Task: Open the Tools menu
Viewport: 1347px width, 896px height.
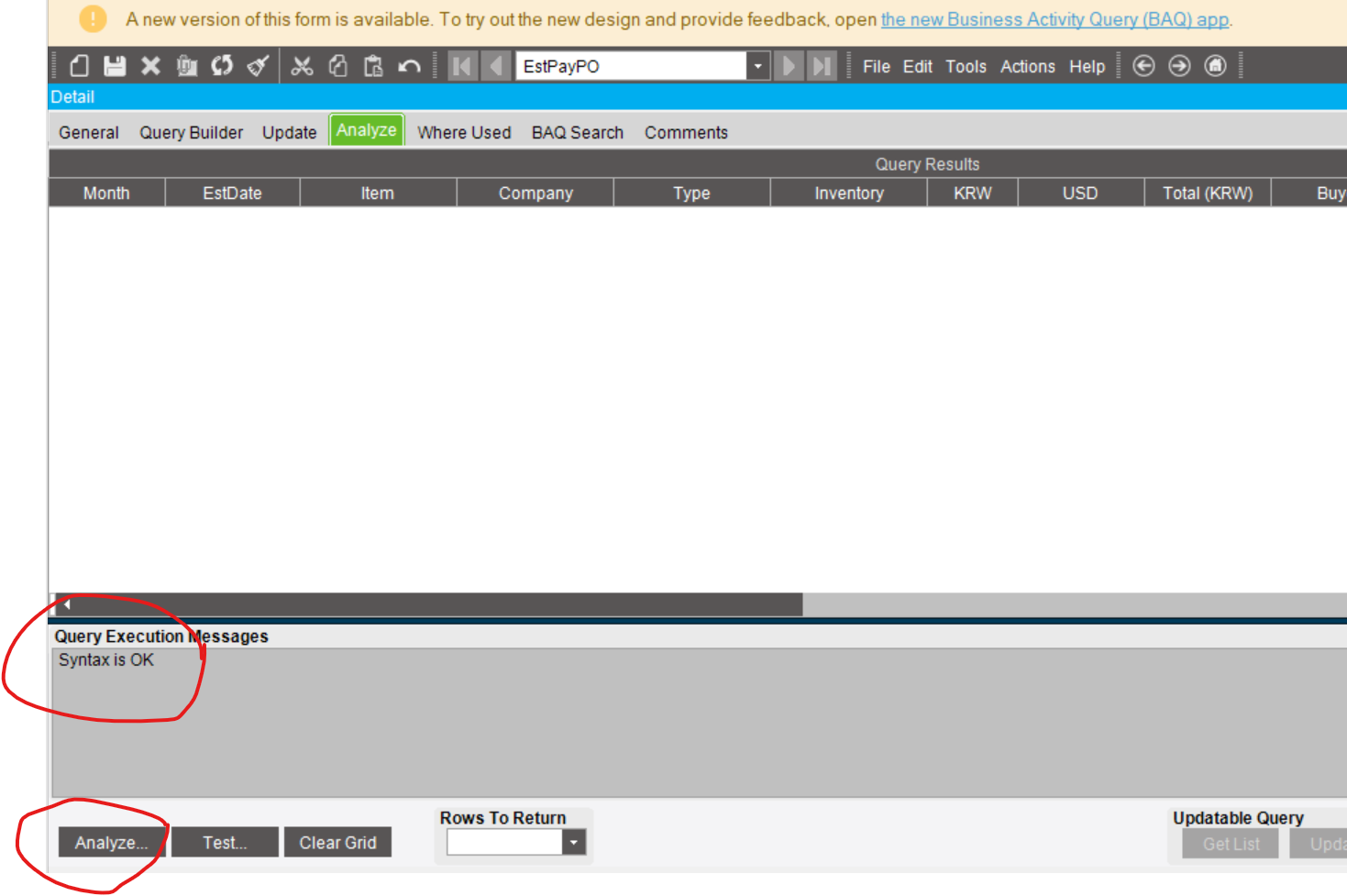Action: click(966, 67)
